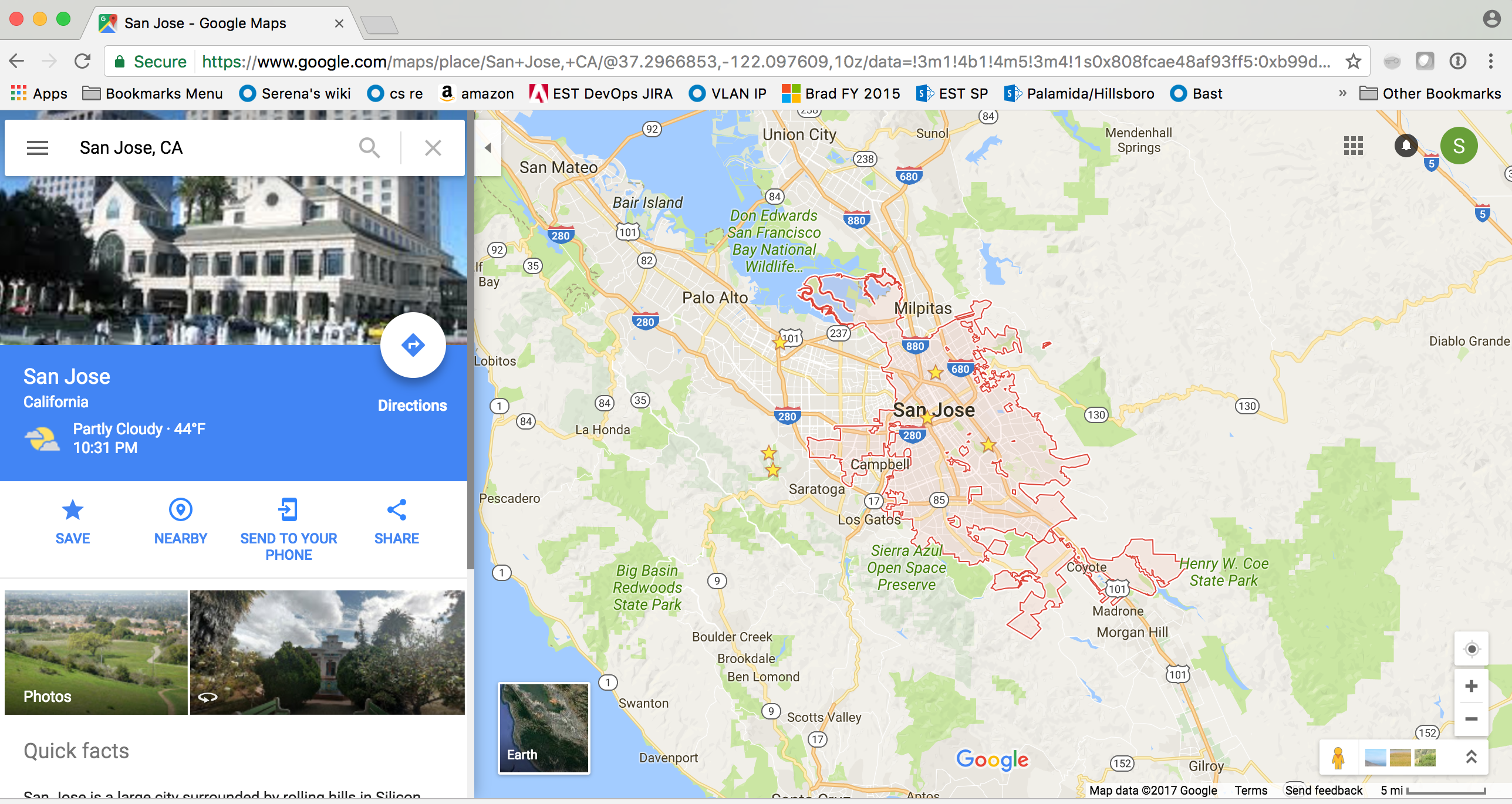Open the Photos thumbnail
This screenshot has height=804, width=1512.
tap(96, 653)
